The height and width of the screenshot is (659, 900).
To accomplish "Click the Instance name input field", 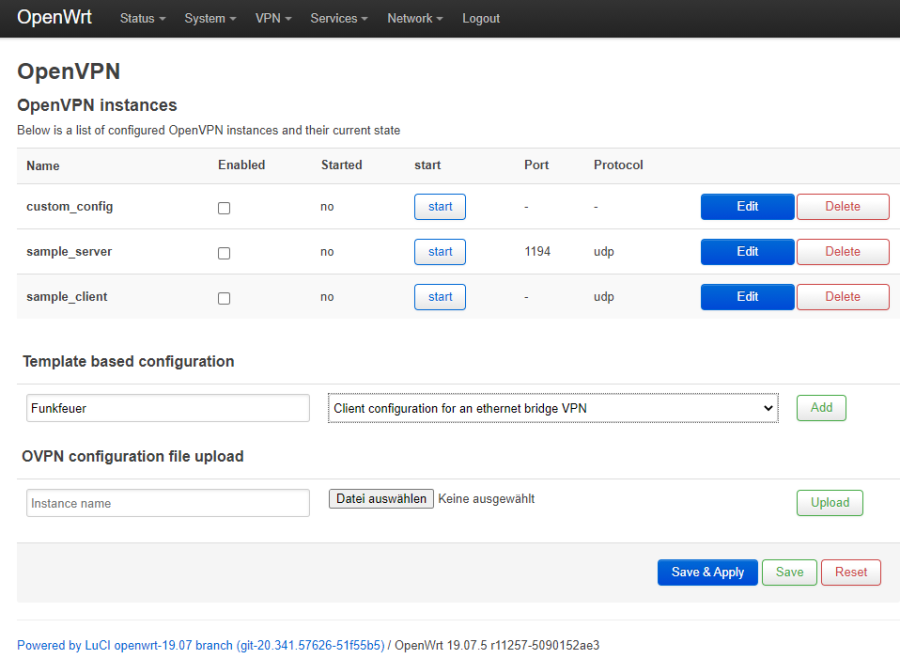I will click(167, 502).
